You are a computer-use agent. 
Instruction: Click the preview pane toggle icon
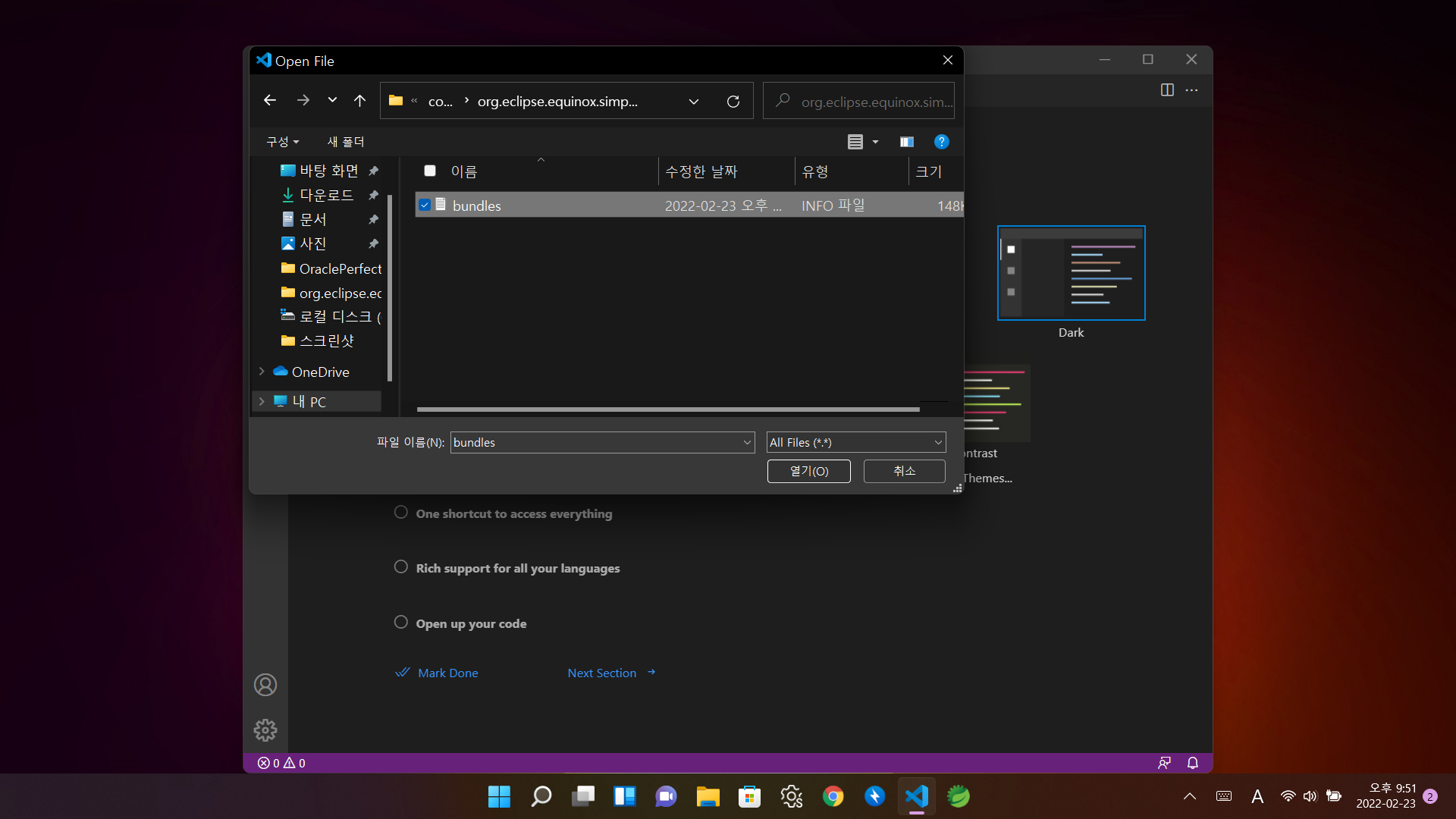pos(906,142)
